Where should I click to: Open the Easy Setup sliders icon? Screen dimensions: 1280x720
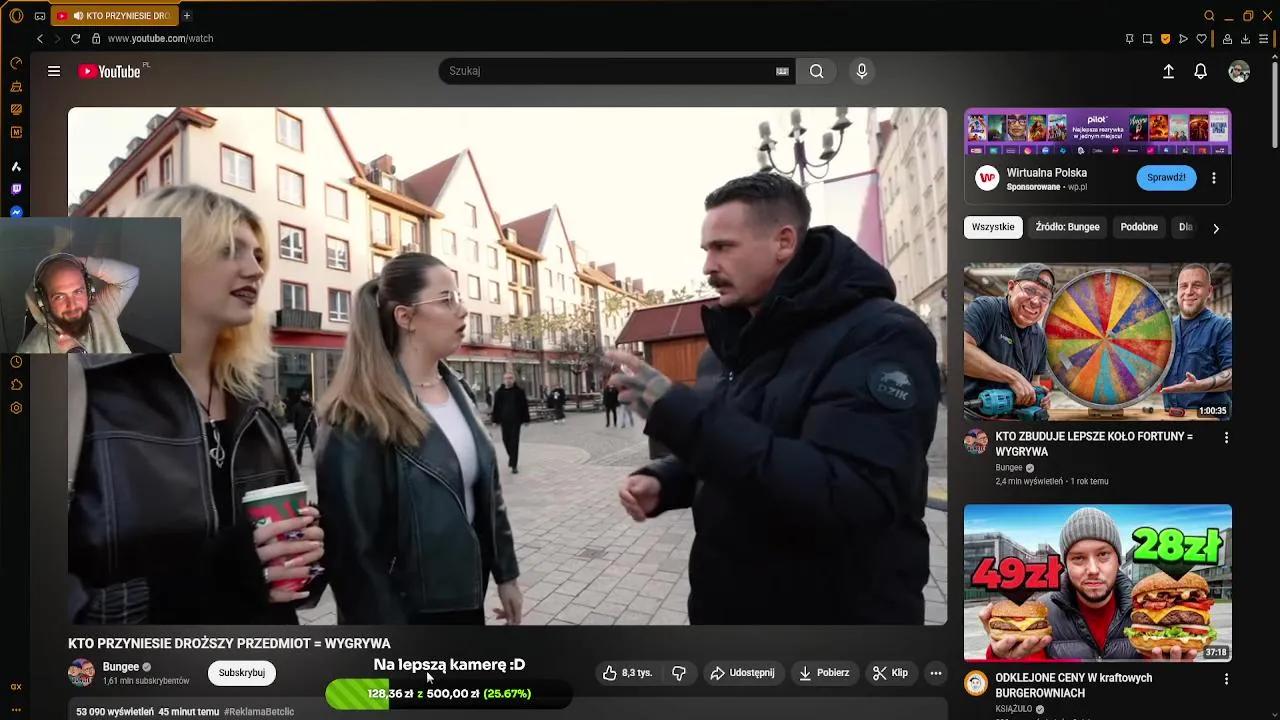coord(1264,39)
